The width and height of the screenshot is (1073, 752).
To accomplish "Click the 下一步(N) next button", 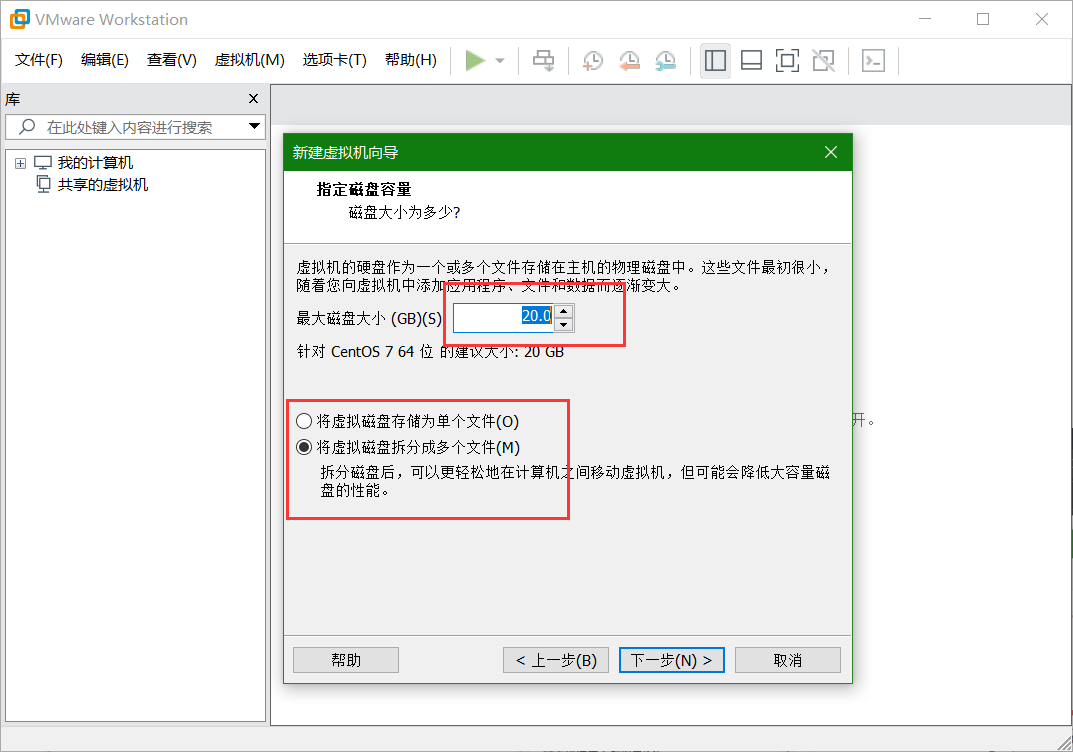I will pos(671,660).
